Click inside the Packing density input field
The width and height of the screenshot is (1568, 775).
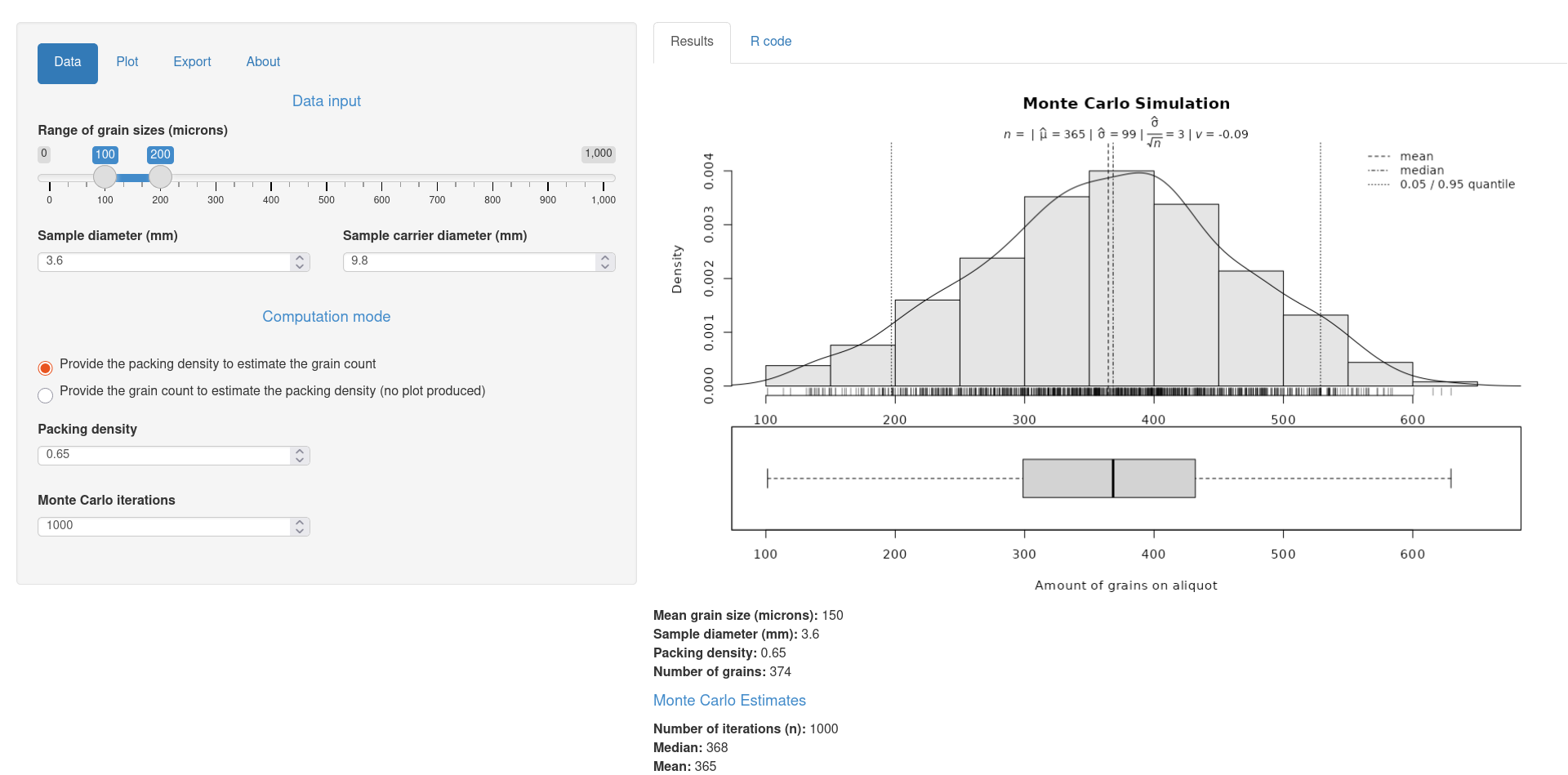pyautogui.click(x=163, y=455)
